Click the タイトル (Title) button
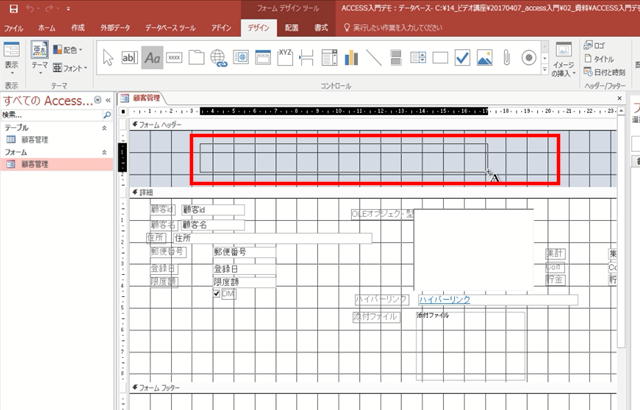 pyautogui.click(x=599, y=59)
